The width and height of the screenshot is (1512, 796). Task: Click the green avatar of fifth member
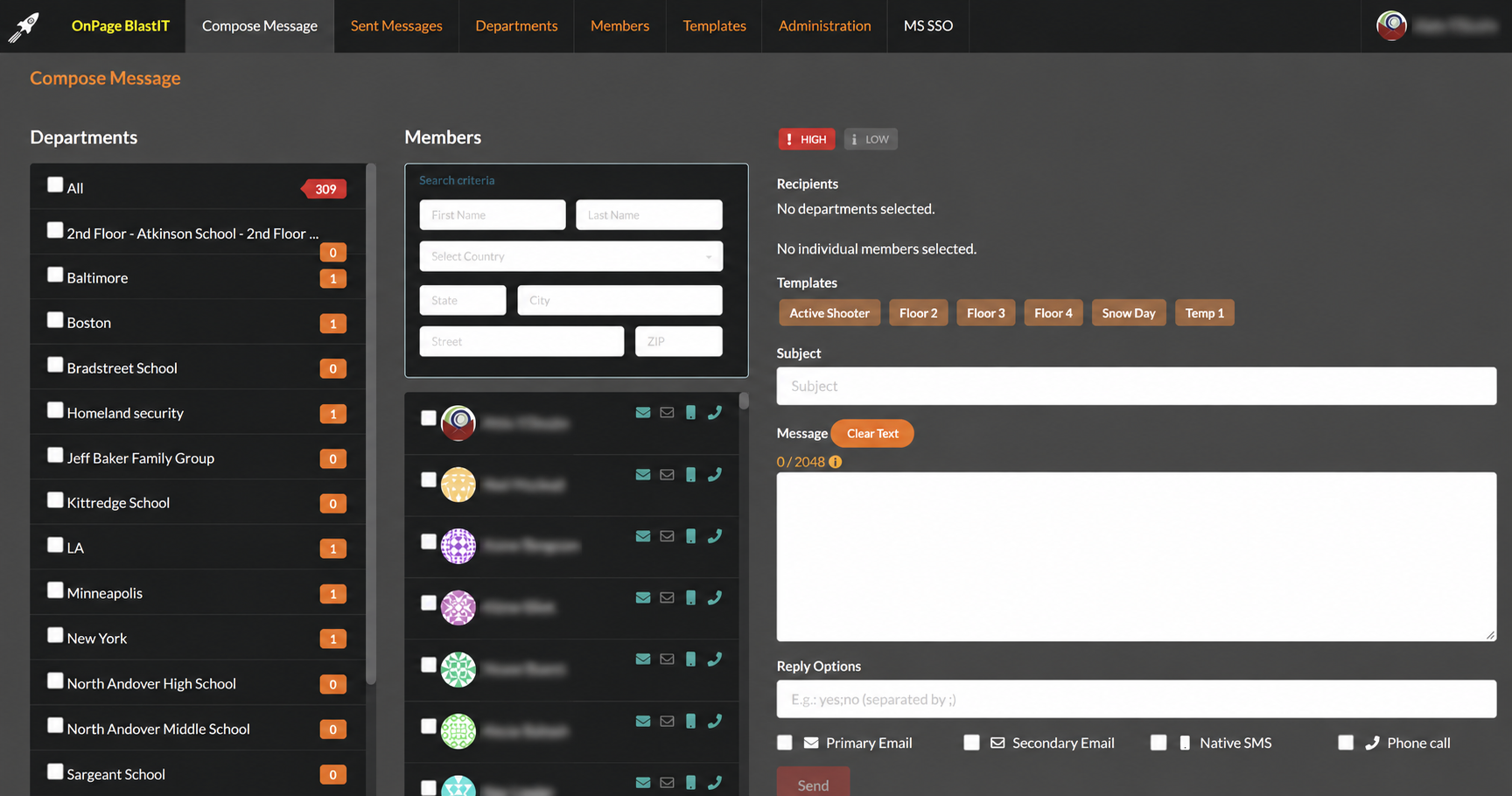coord(458,669)
